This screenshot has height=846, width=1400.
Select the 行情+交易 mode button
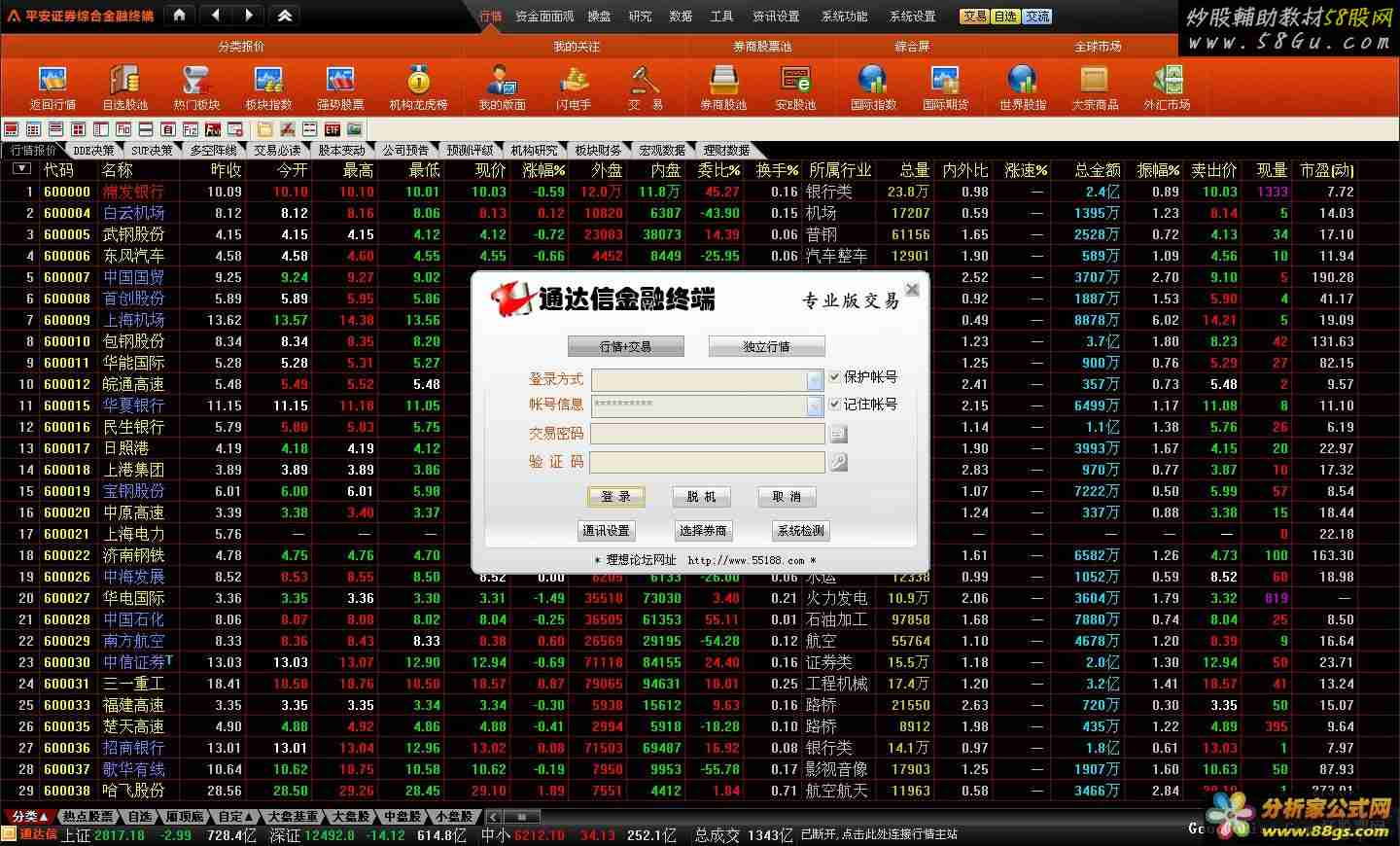[626, 347]
